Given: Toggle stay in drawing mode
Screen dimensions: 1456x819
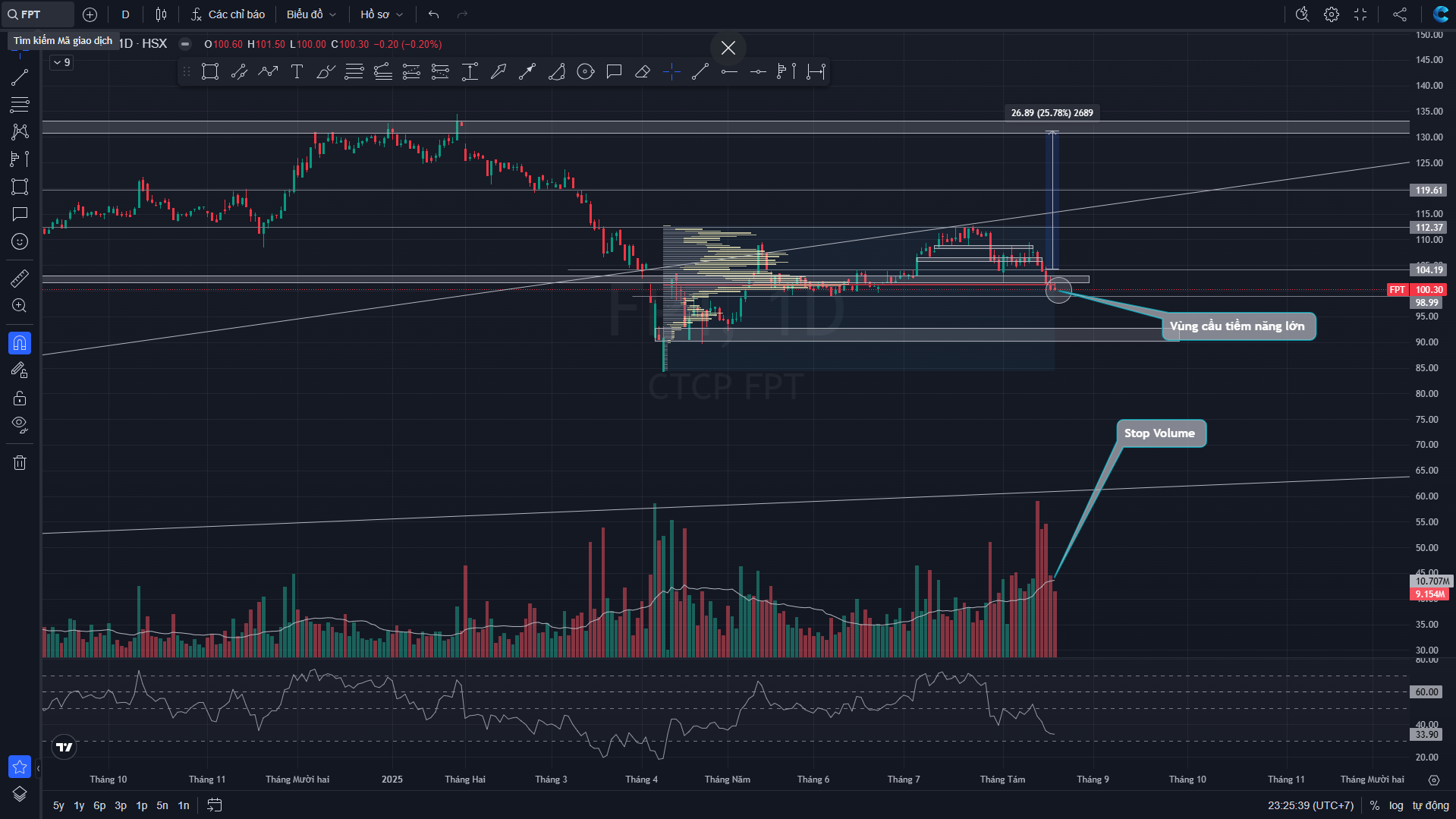Looking at the screenshot, I should pyautogui.click(x=20, y=370).
